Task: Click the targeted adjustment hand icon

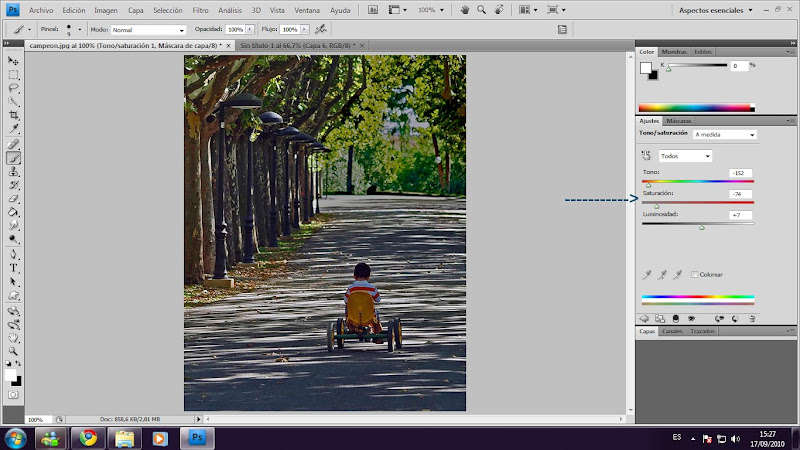Action: 646,156
